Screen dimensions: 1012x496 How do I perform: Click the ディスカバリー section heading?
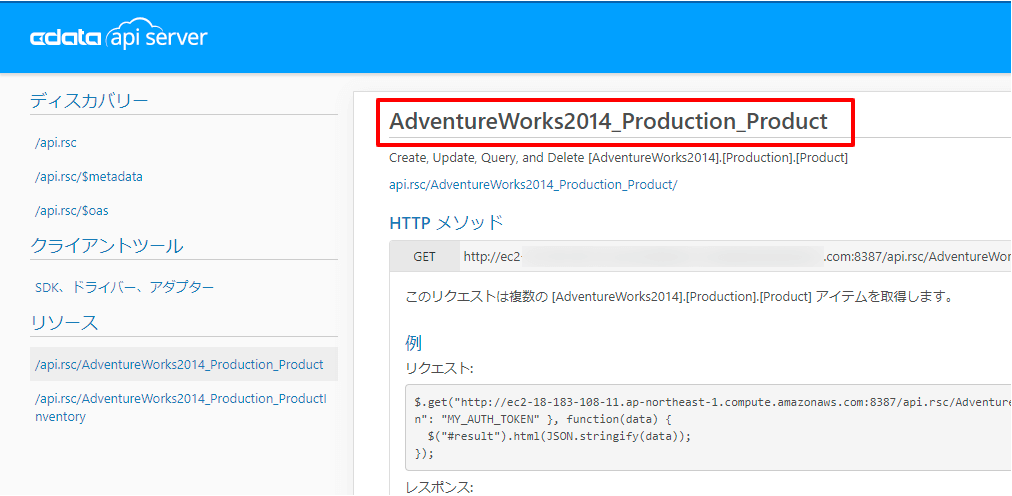[89, 100]
